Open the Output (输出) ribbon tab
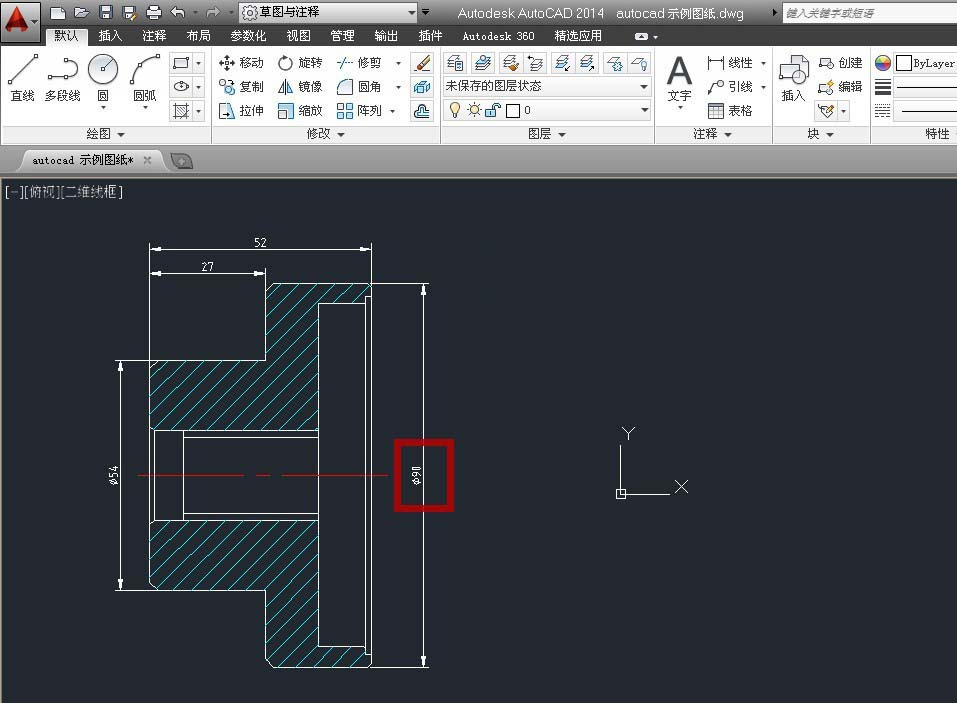 click(386, 36)
